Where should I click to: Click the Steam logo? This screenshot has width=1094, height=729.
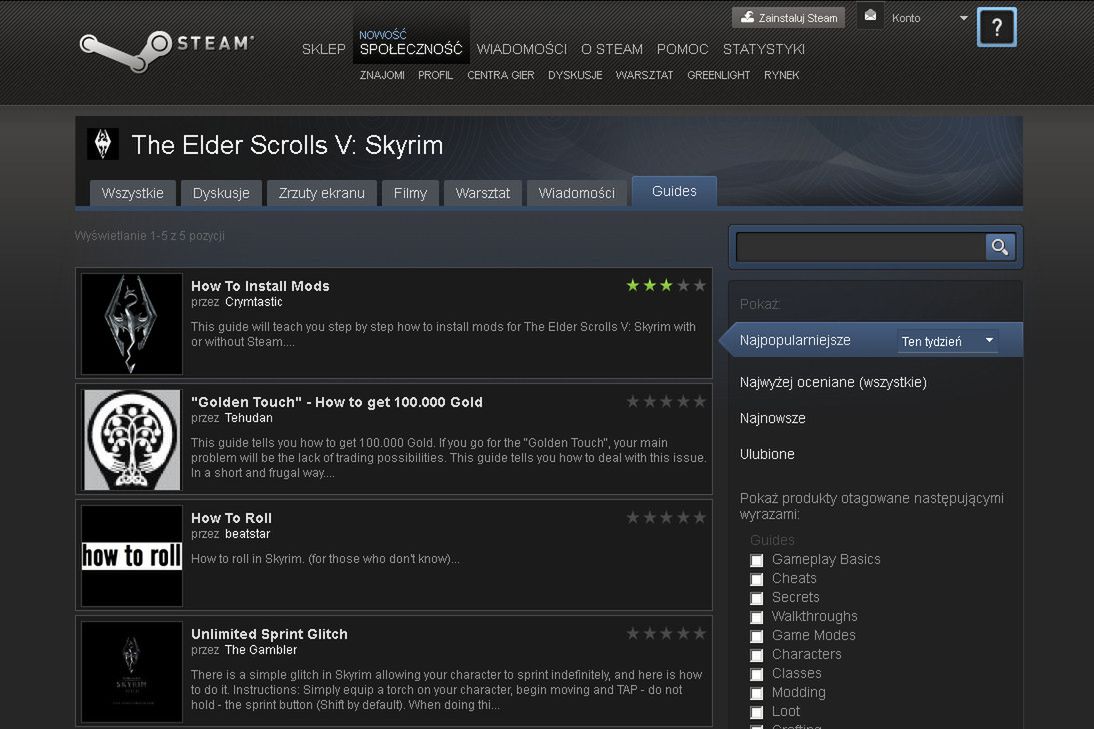(x=166, y=50)
